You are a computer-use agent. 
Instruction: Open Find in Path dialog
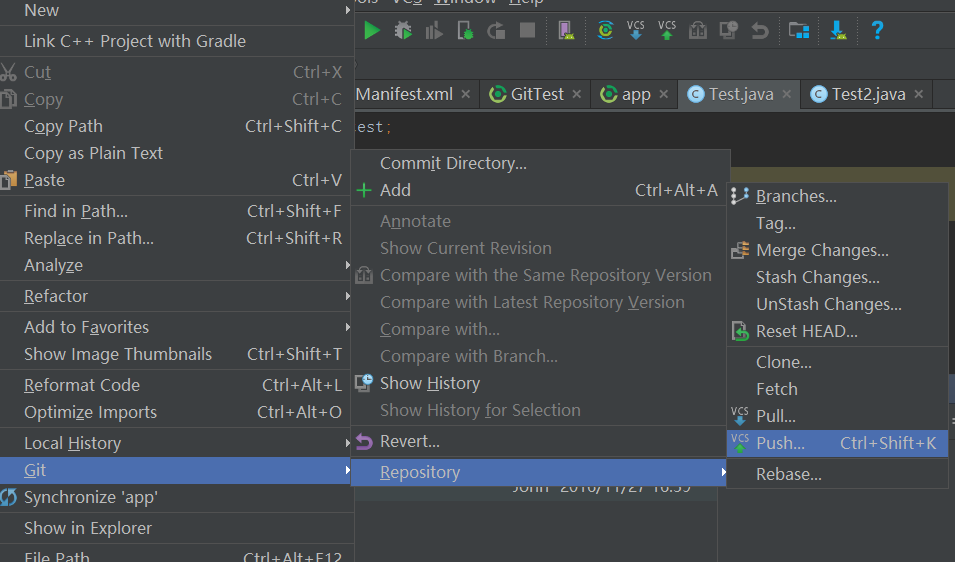(177, 211)
